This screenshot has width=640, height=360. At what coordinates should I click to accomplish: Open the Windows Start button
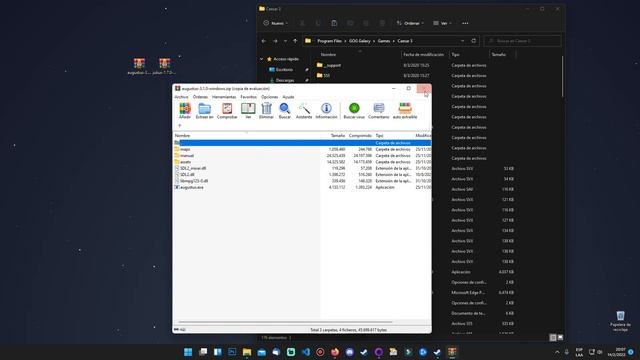[x=188, y=352]
